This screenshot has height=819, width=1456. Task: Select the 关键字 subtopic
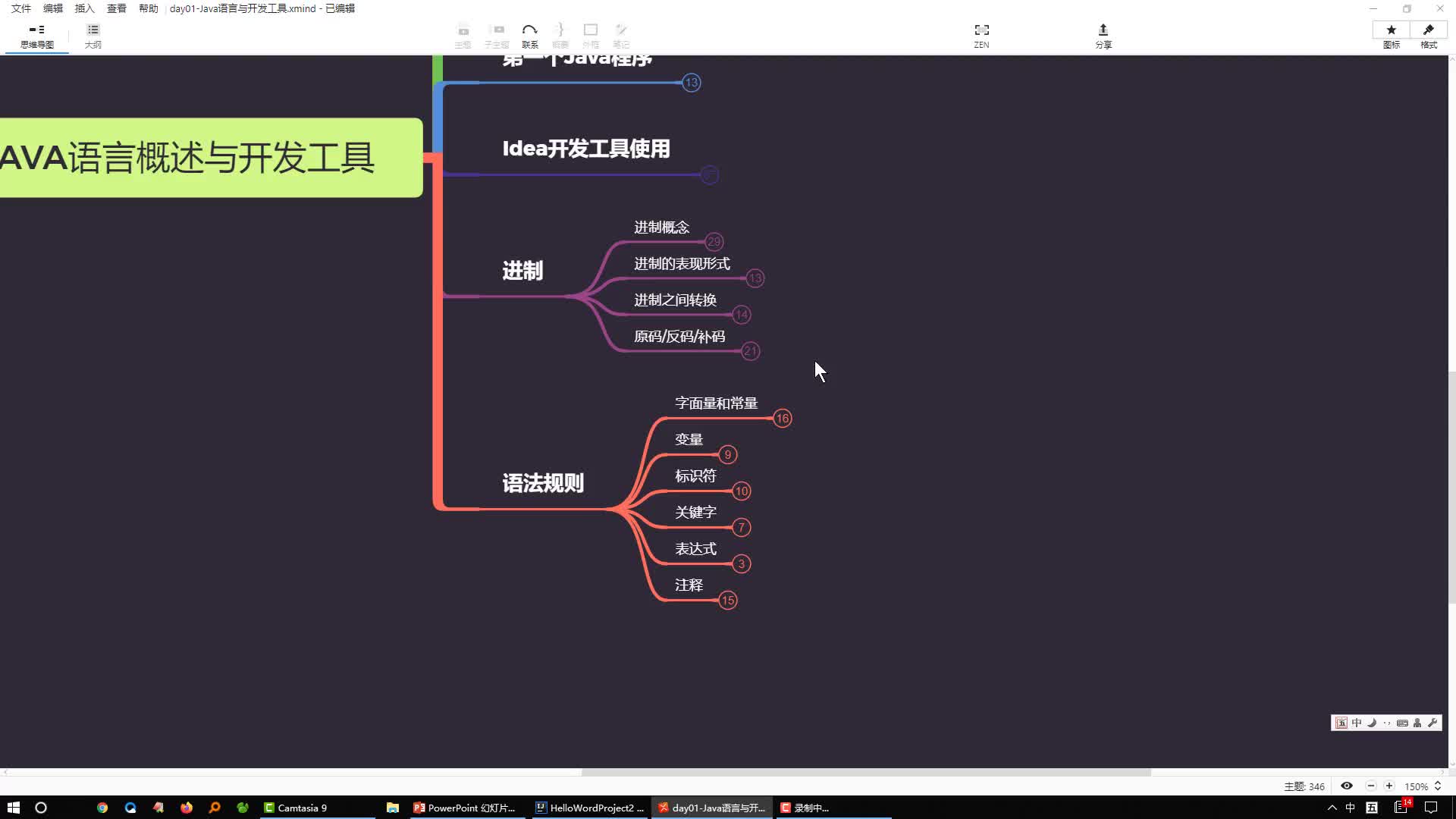[695, 513]
